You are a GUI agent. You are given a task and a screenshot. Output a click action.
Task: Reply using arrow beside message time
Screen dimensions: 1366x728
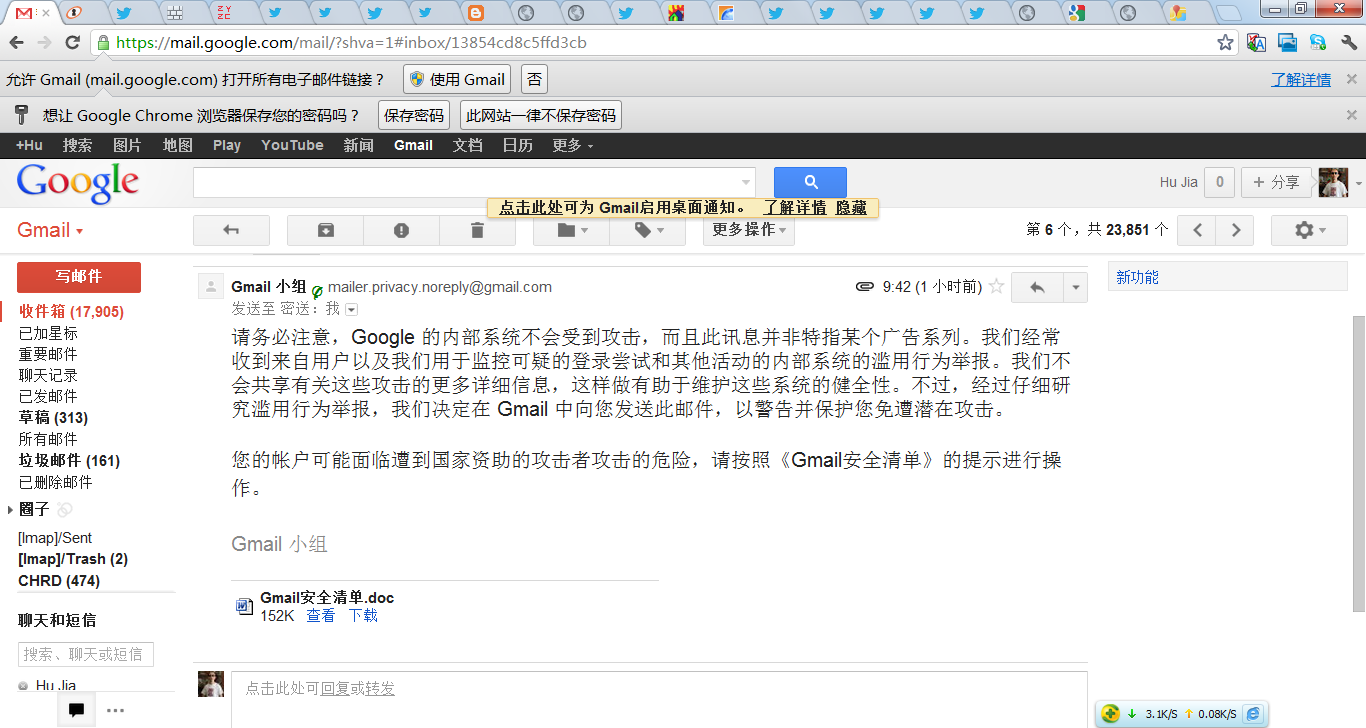[x=1037, y=287]
